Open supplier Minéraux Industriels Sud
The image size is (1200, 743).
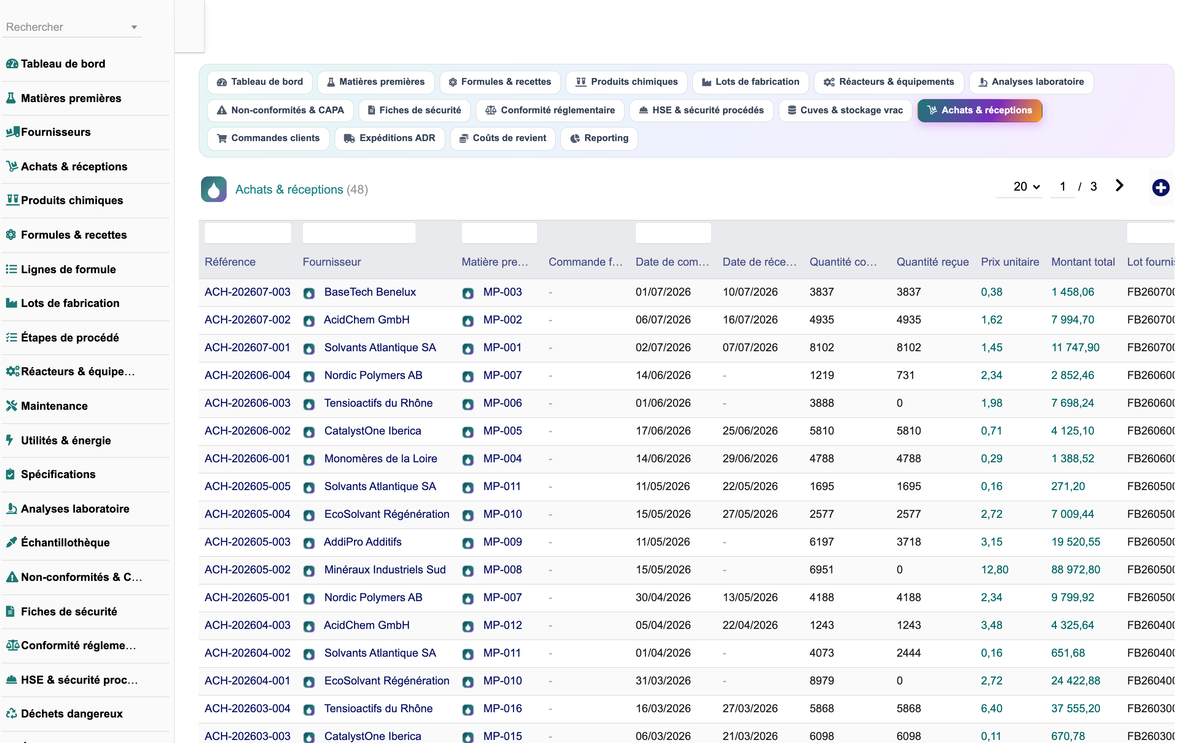[385, 570]
